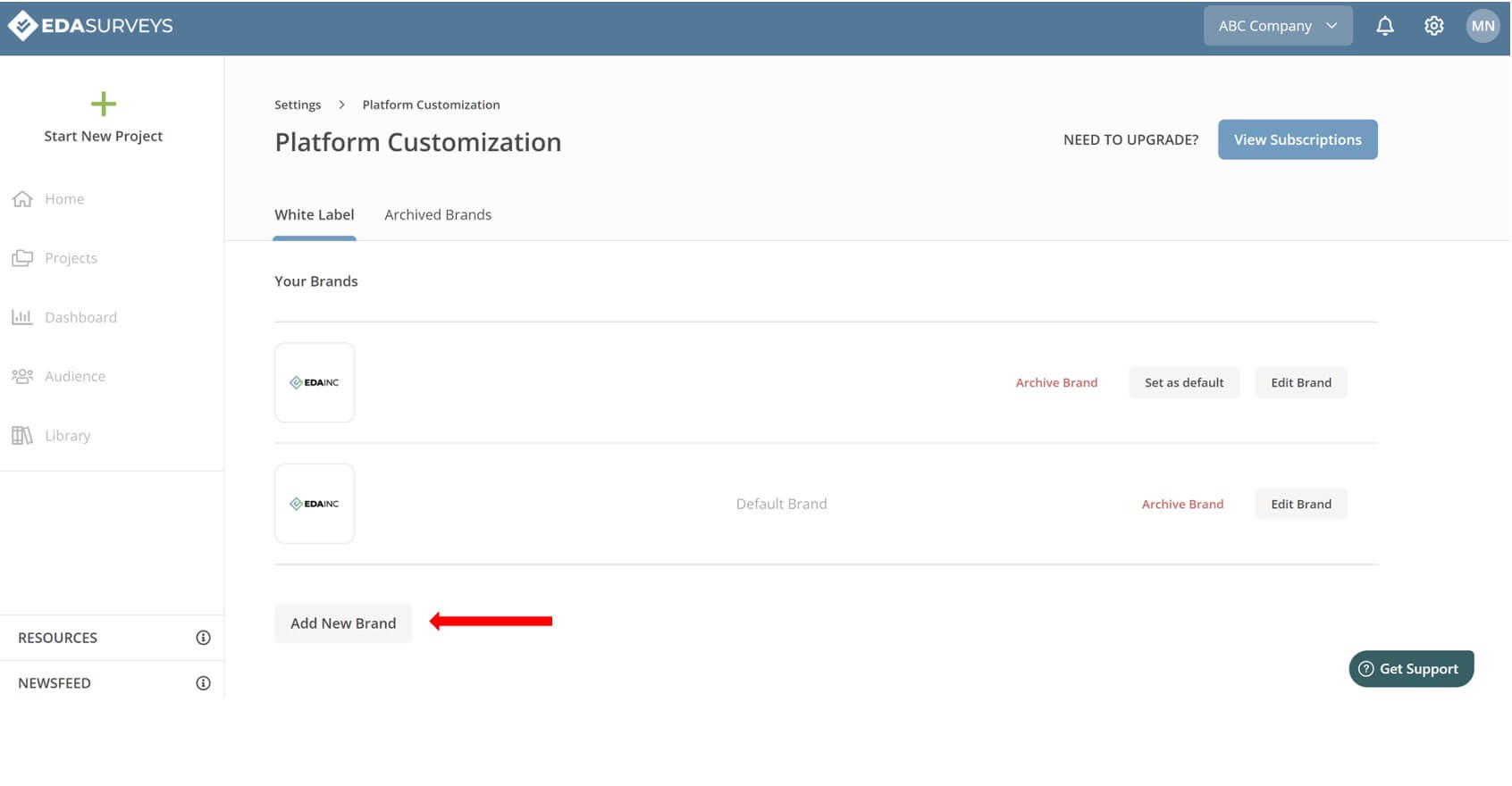Go to Home in sidebar
1512x786 pixels.
pos(64,199)
